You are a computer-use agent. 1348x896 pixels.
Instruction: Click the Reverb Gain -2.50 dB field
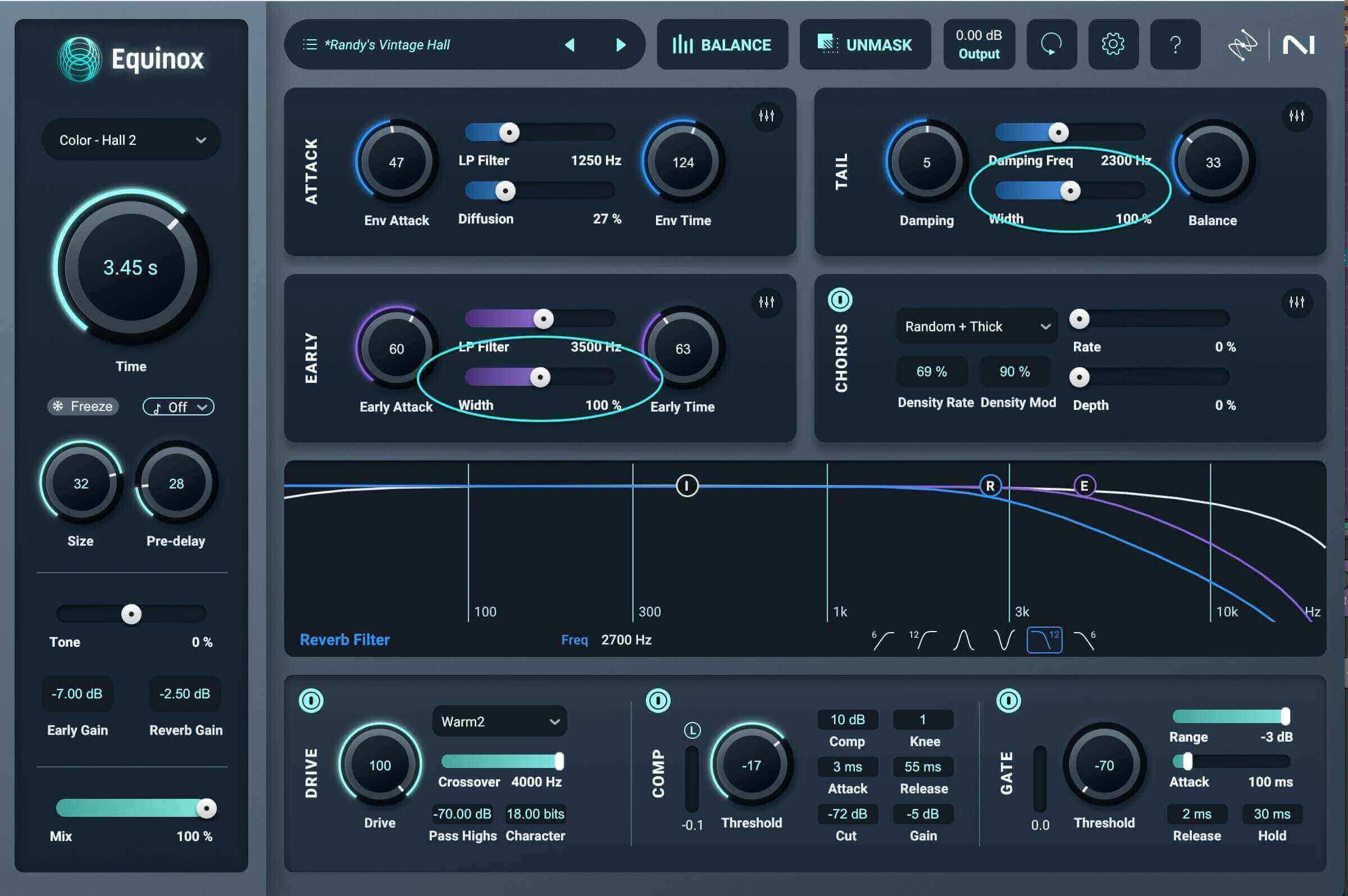coord(185,694)
